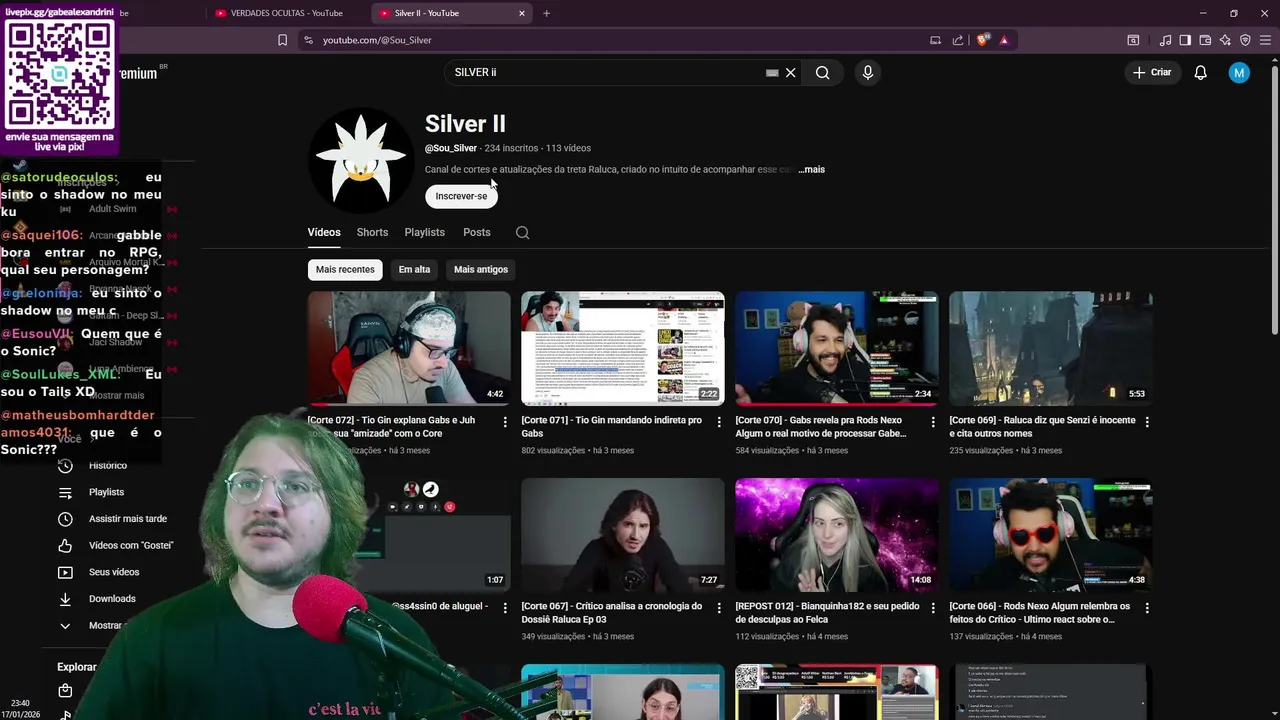Open YouTube notifications bell

[1200, 72]
